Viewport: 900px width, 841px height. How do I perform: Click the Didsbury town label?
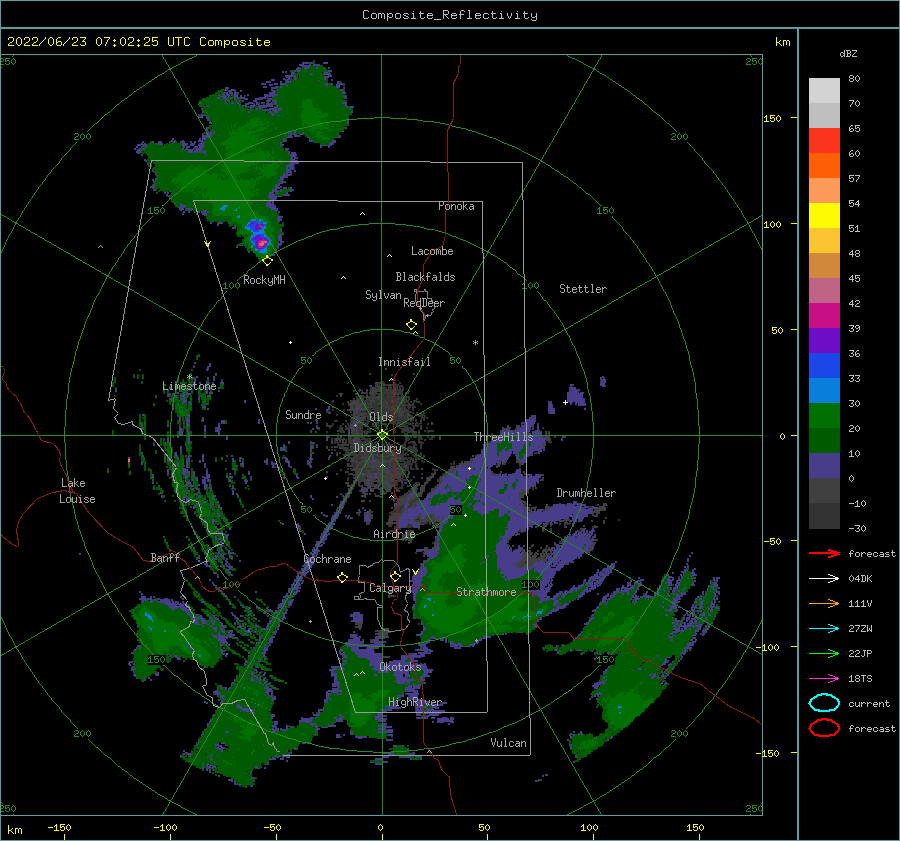[378, 448]
